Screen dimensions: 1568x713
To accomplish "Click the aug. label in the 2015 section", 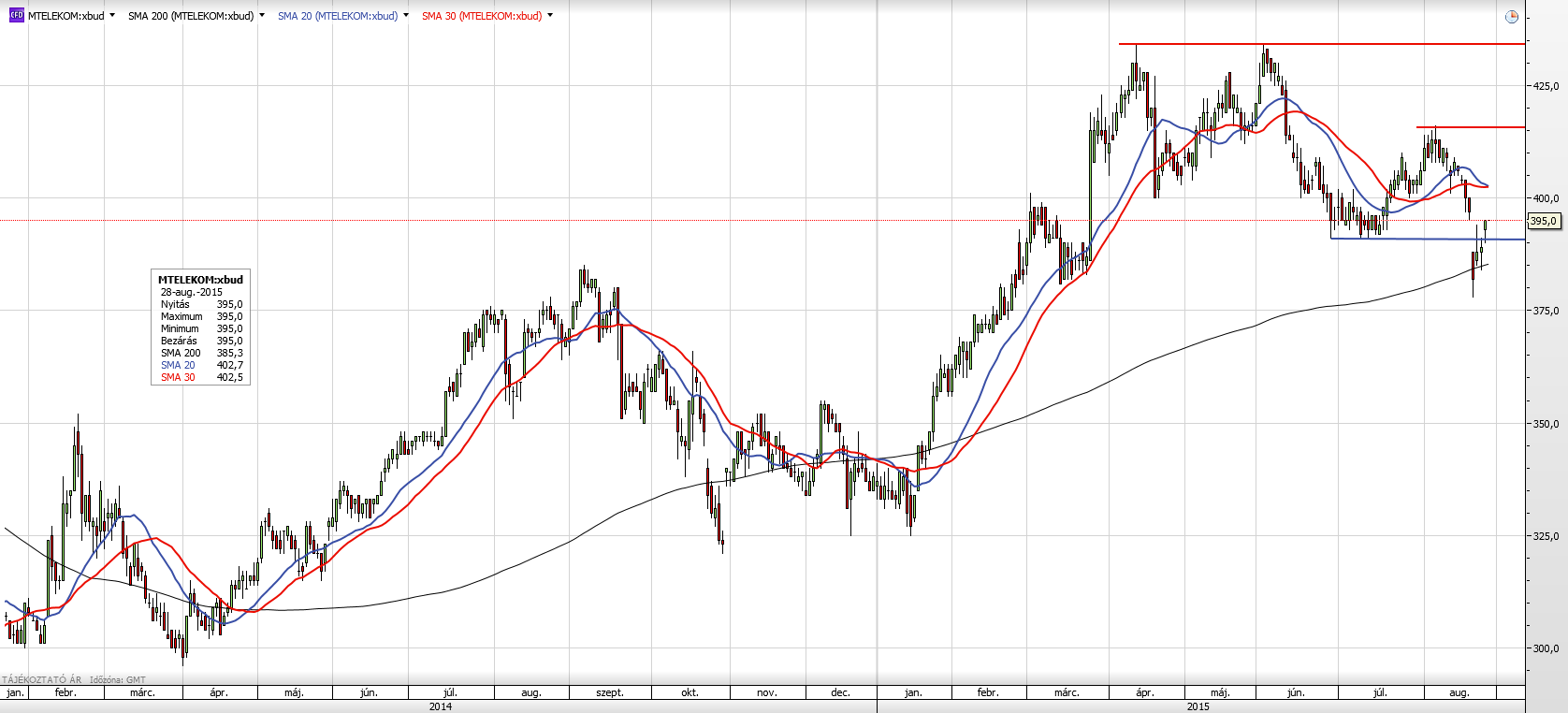I will pos(1459,692).
